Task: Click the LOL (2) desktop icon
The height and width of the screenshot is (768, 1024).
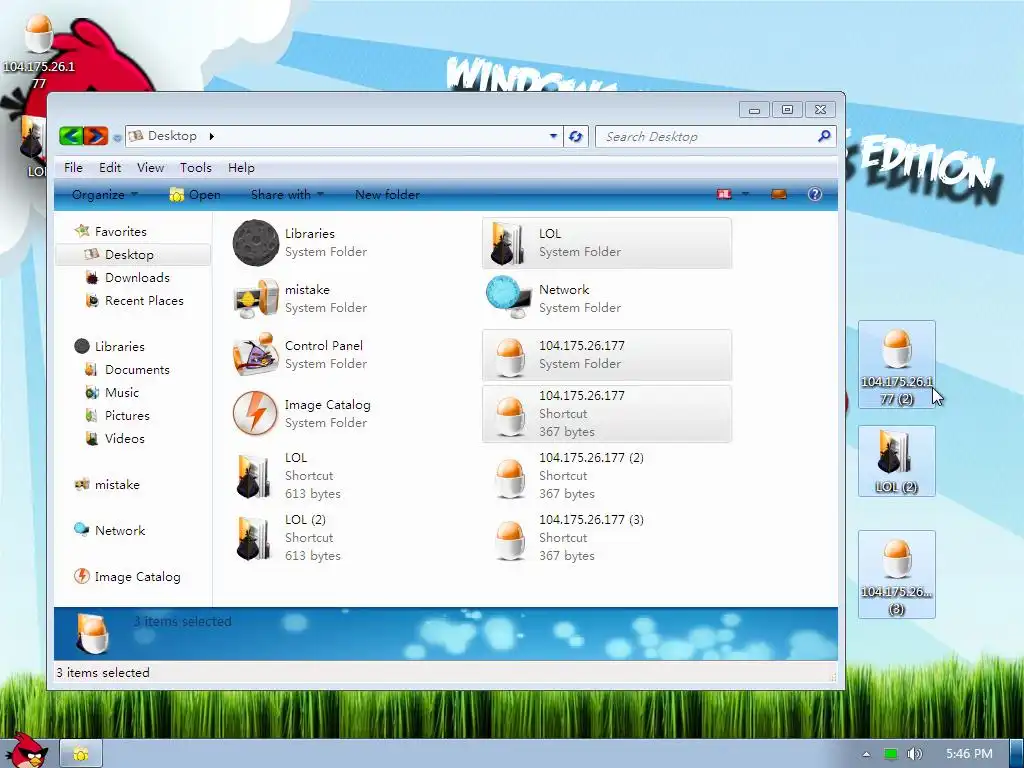Action: [x=897, y=461]
